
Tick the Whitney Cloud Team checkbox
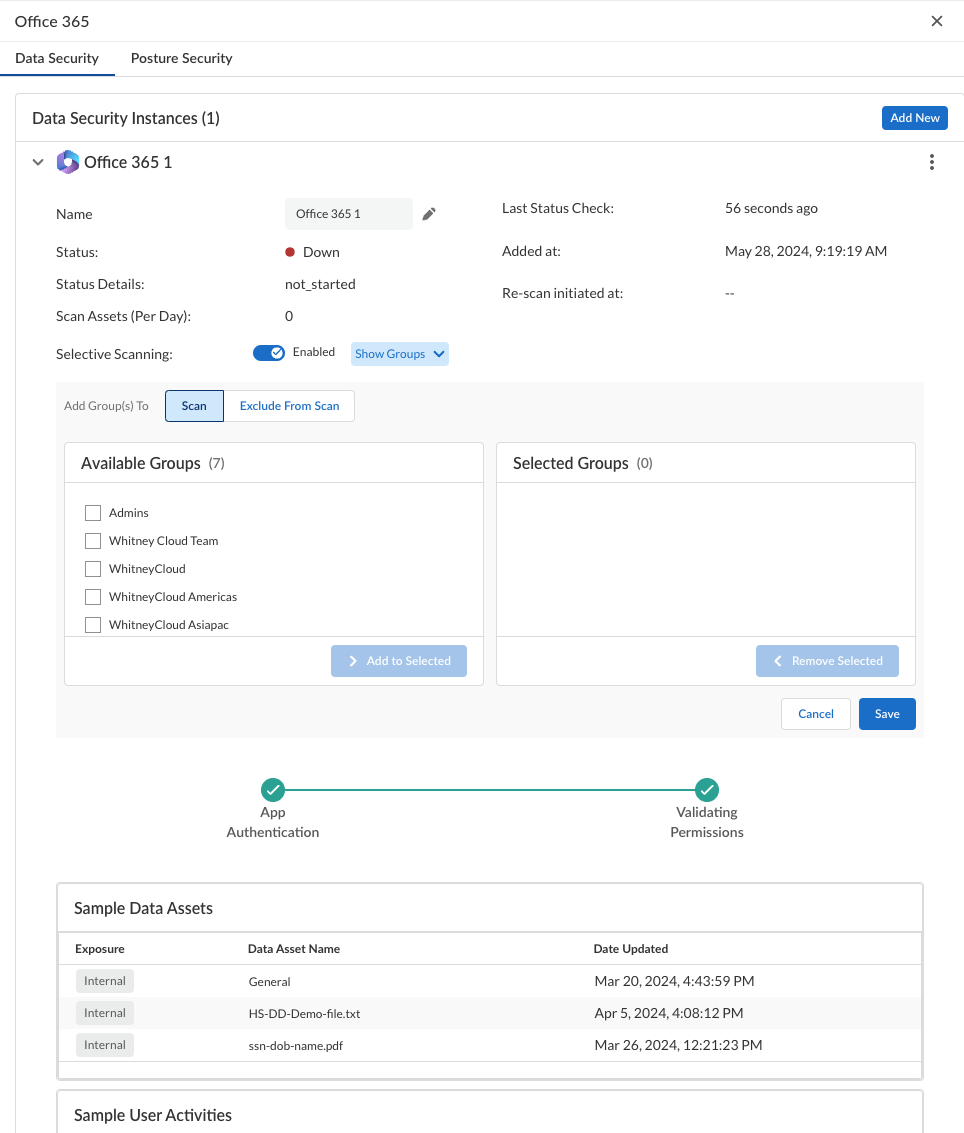click(x=93, y=541)
